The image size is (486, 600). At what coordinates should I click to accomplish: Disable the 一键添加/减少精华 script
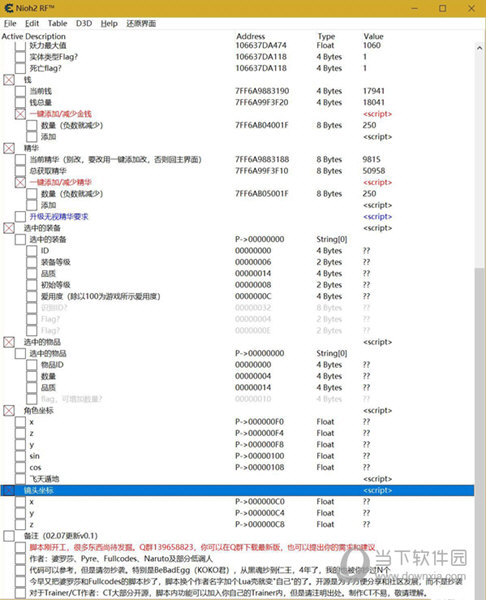tap(20, 183)
